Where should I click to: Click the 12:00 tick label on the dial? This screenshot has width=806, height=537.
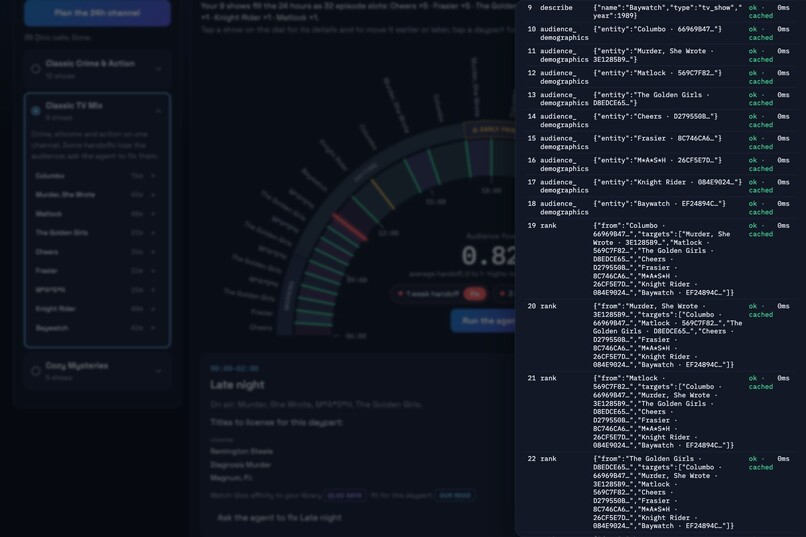point(388,233)
